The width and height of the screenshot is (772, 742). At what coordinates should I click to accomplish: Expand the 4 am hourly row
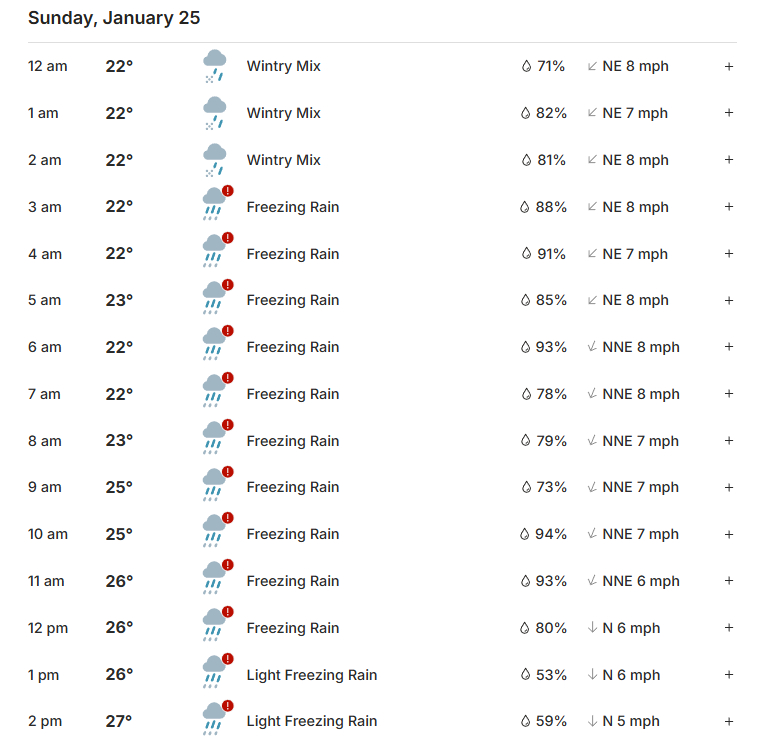coord(729,254)
